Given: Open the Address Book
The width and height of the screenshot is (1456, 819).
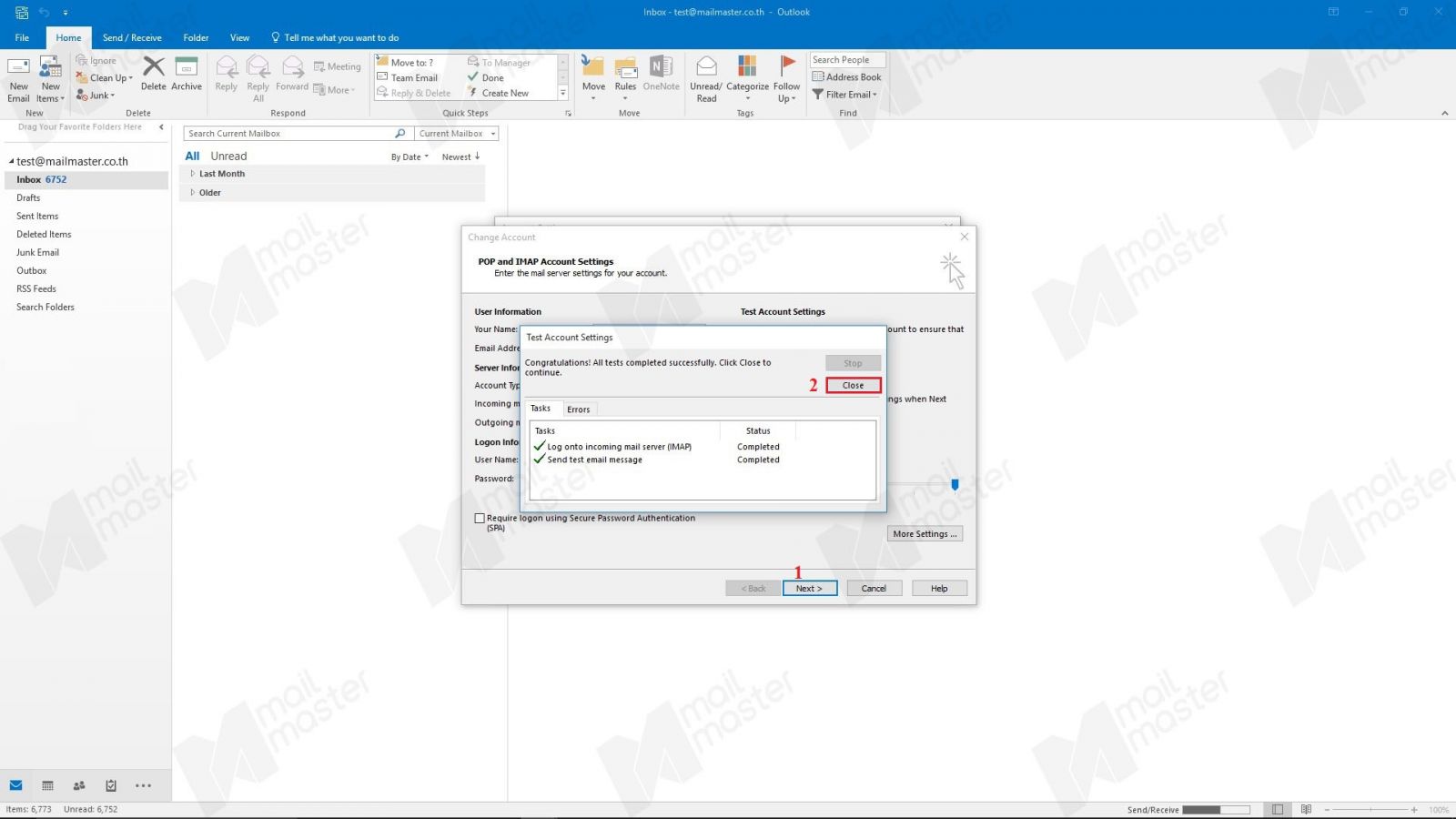Looking at the screenshot, I should pyautogui.click(x=847, y=77).
